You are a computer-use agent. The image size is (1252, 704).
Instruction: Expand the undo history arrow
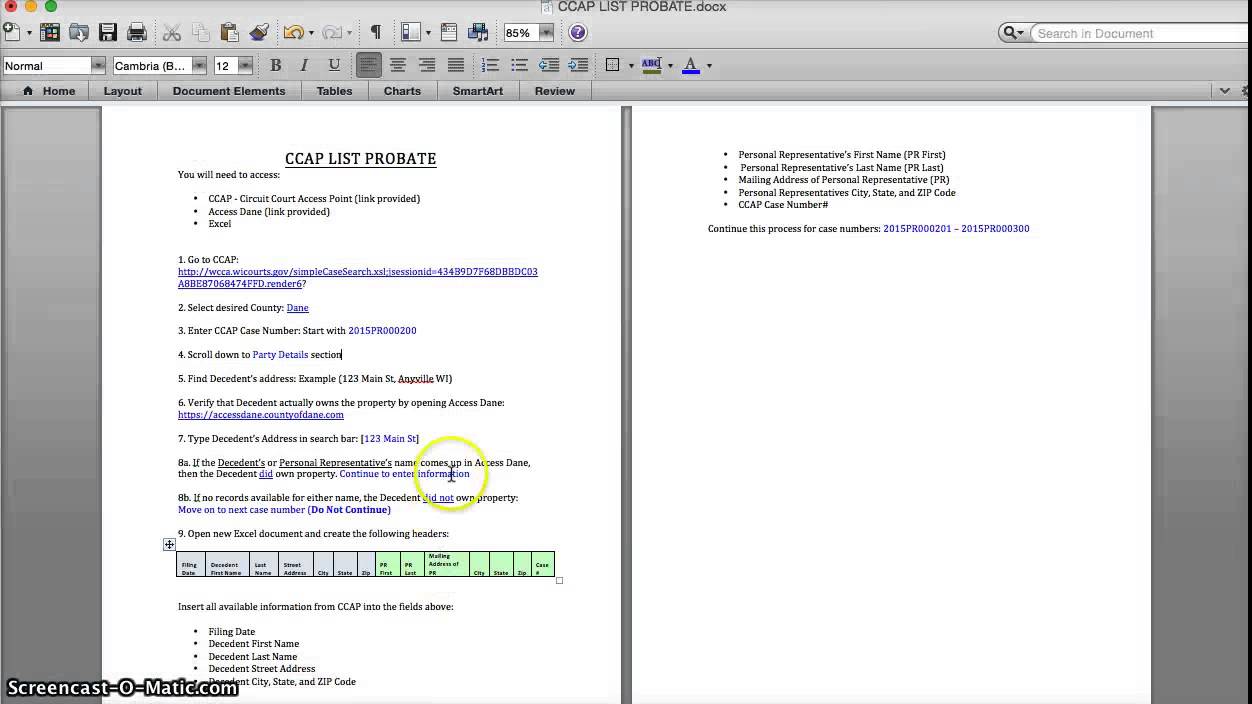click(311, 33)
